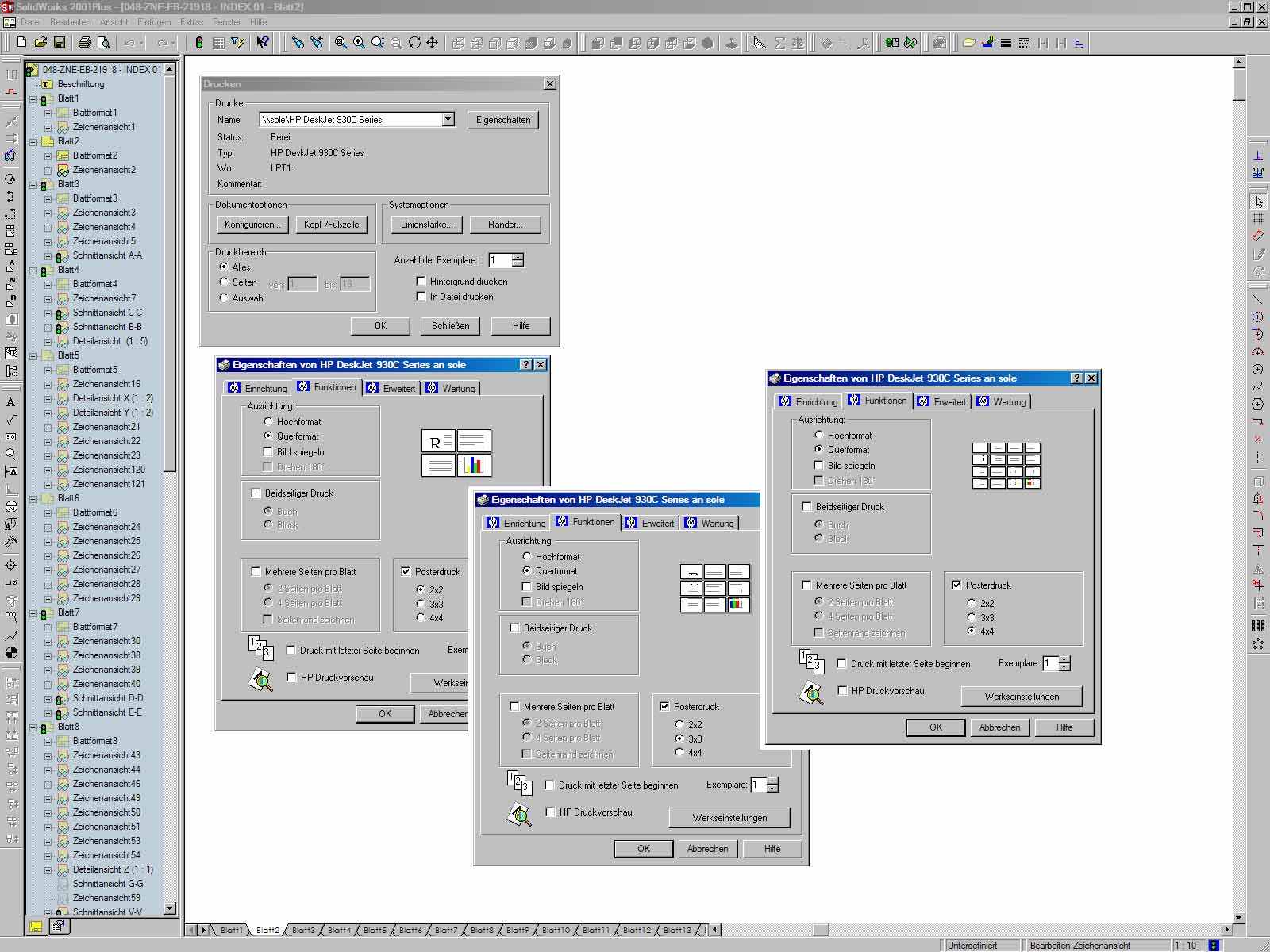The height and width of the screenshot is (952, 1270).
Task: Open Wartung tab in rightmost dialog
Action: pos(1002,402)
